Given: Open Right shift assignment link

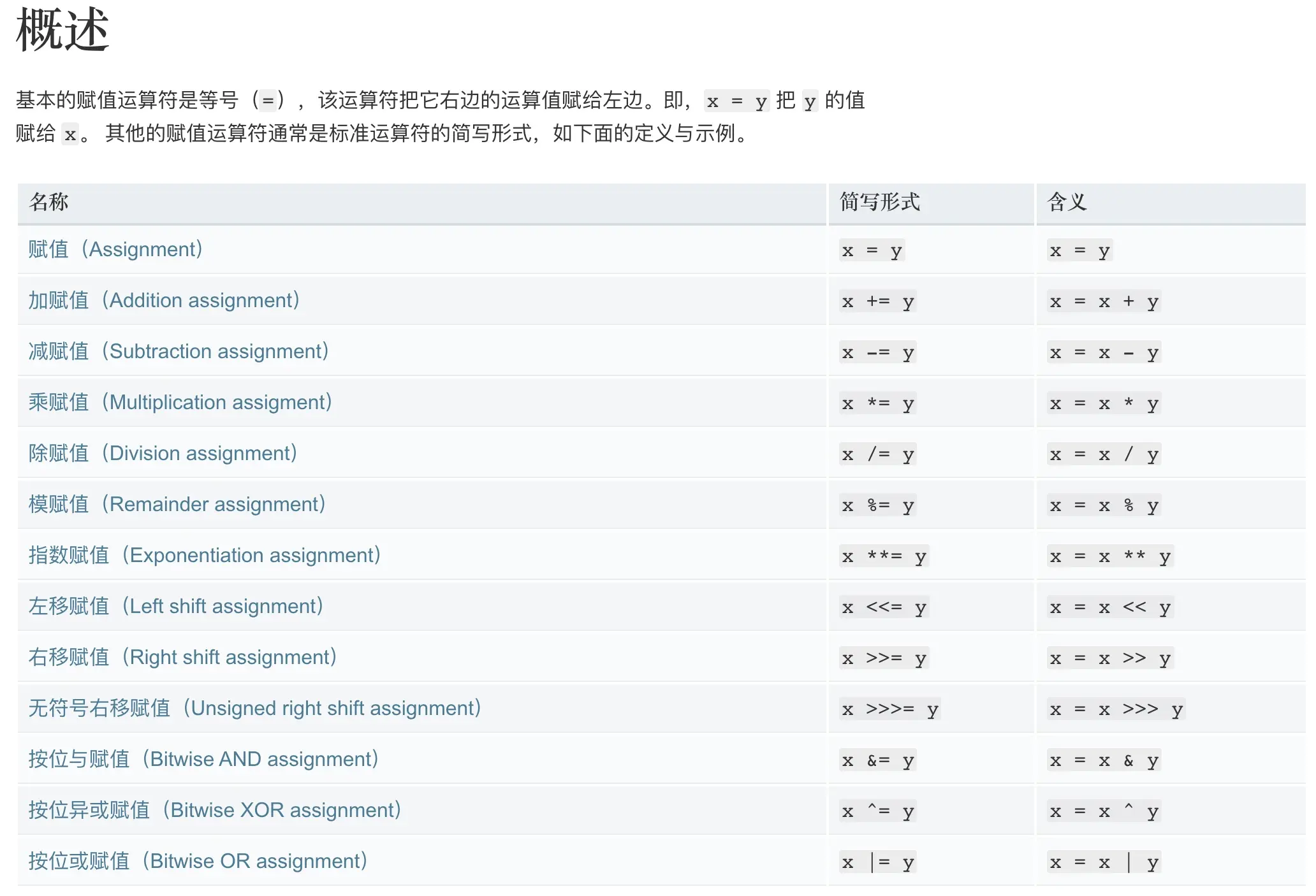Looking at the screenshot, I should click(x=182, y=657).
